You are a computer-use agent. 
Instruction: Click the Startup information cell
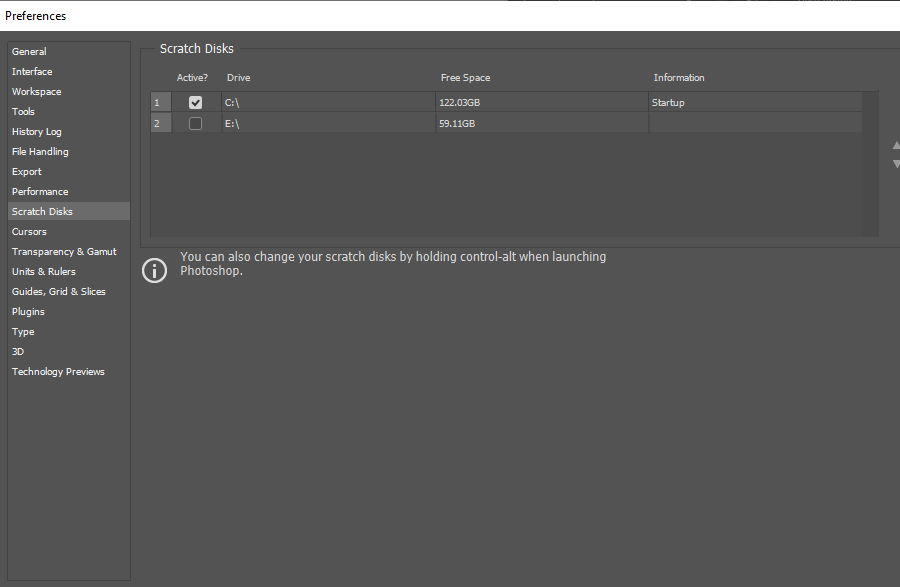click(755, 103)
